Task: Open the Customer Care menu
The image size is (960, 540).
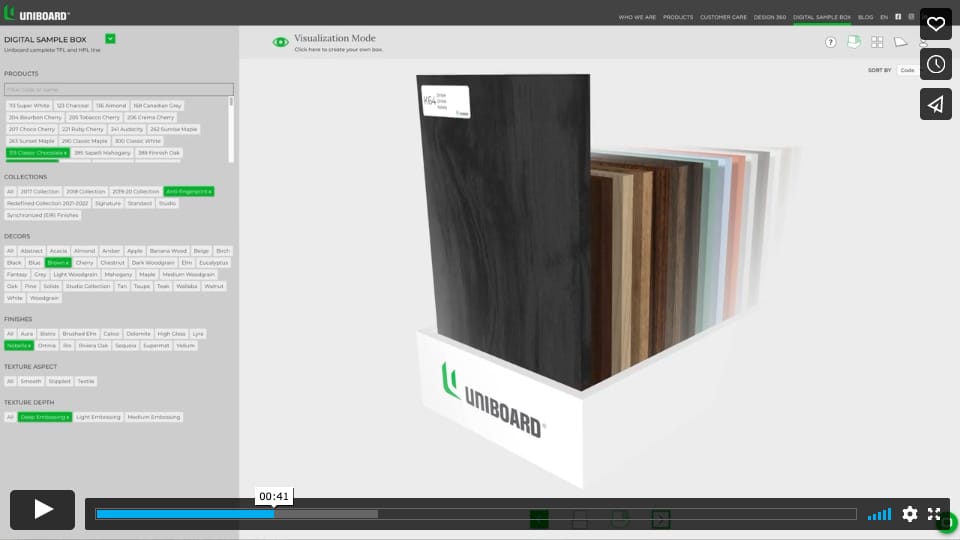Action: point(723,17)
